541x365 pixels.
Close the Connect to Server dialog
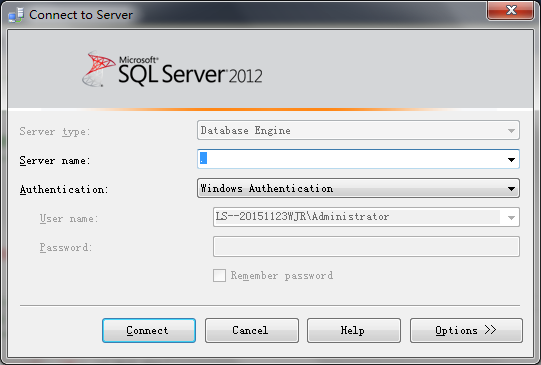tap(511, 10)
